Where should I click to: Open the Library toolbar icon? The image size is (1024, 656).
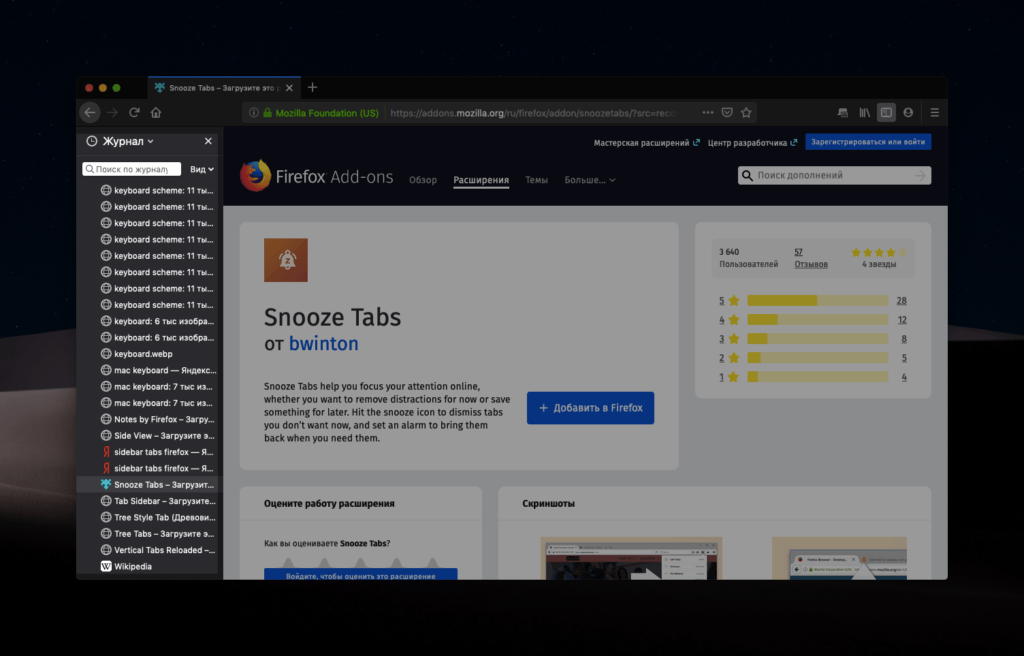(x=864, y=112)
